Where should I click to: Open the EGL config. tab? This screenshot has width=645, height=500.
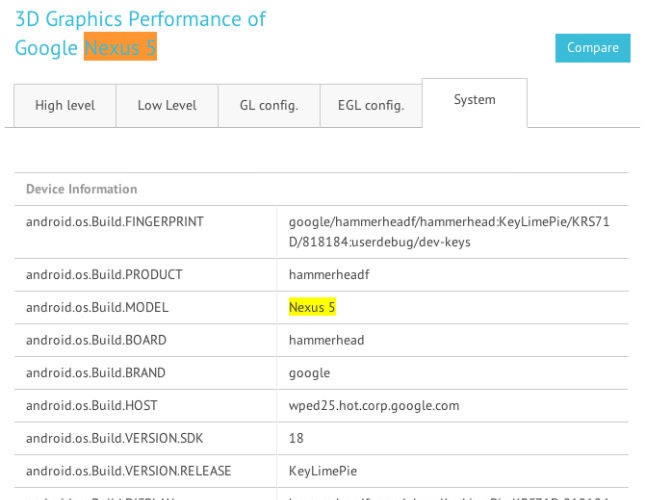click(371, 105)
